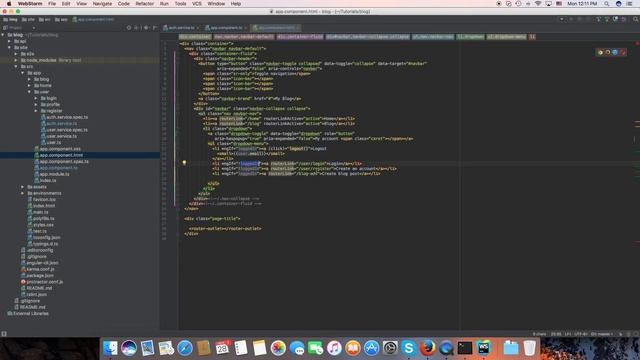Collapse the blog project root node
Screen dimensions: 640x360
(x=3, y=35)
